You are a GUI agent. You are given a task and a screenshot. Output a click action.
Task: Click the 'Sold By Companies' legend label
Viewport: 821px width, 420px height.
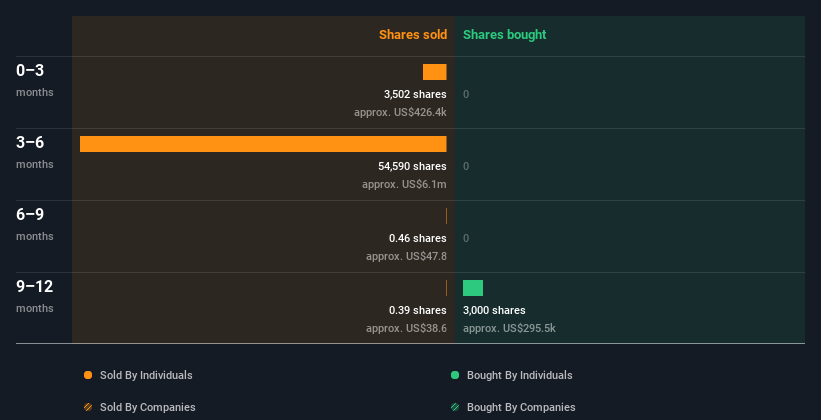[148, 407]
